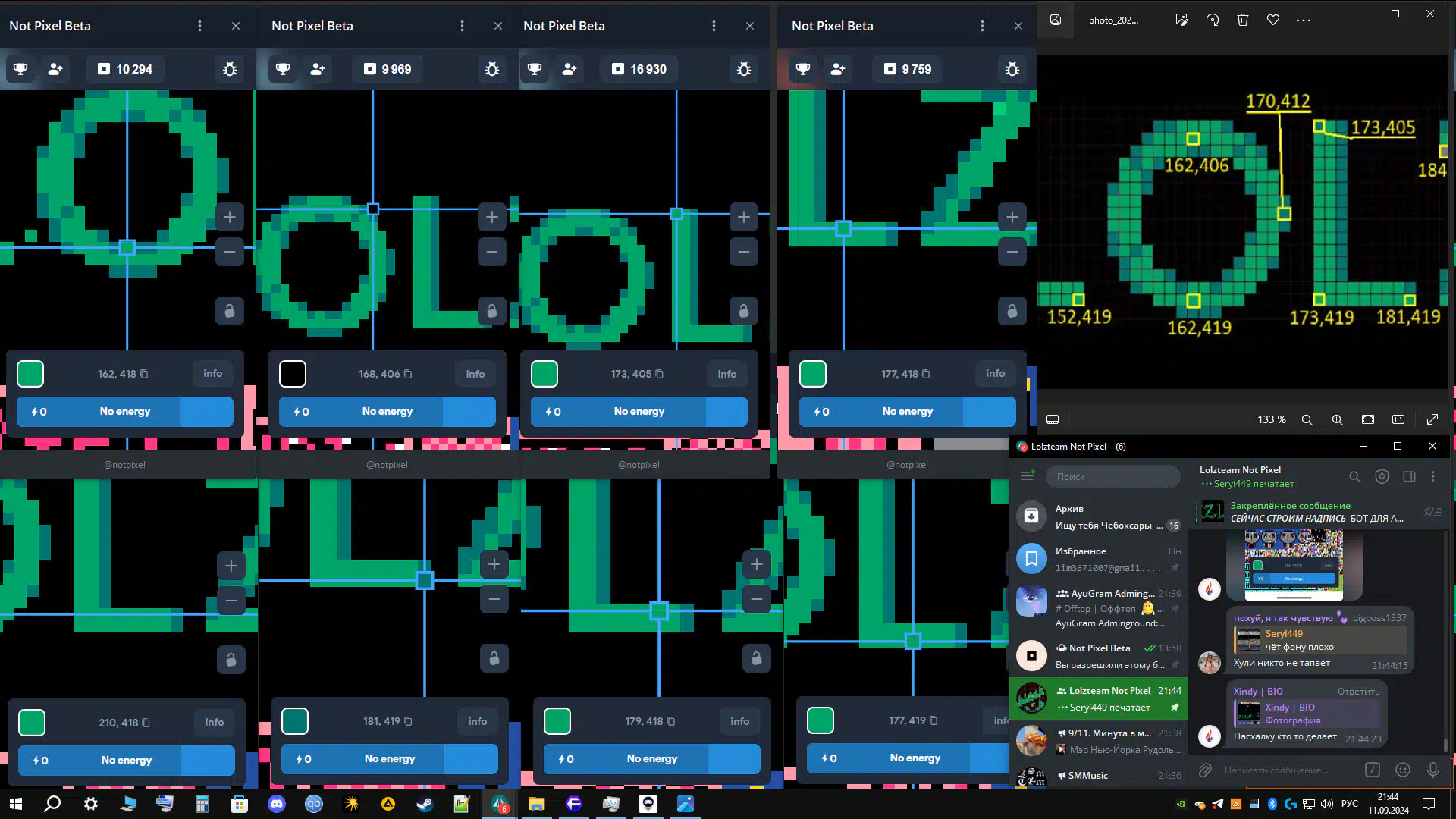Open leaderboard trophy in 10 294 window
The image size is (1456, 819).
20,69
